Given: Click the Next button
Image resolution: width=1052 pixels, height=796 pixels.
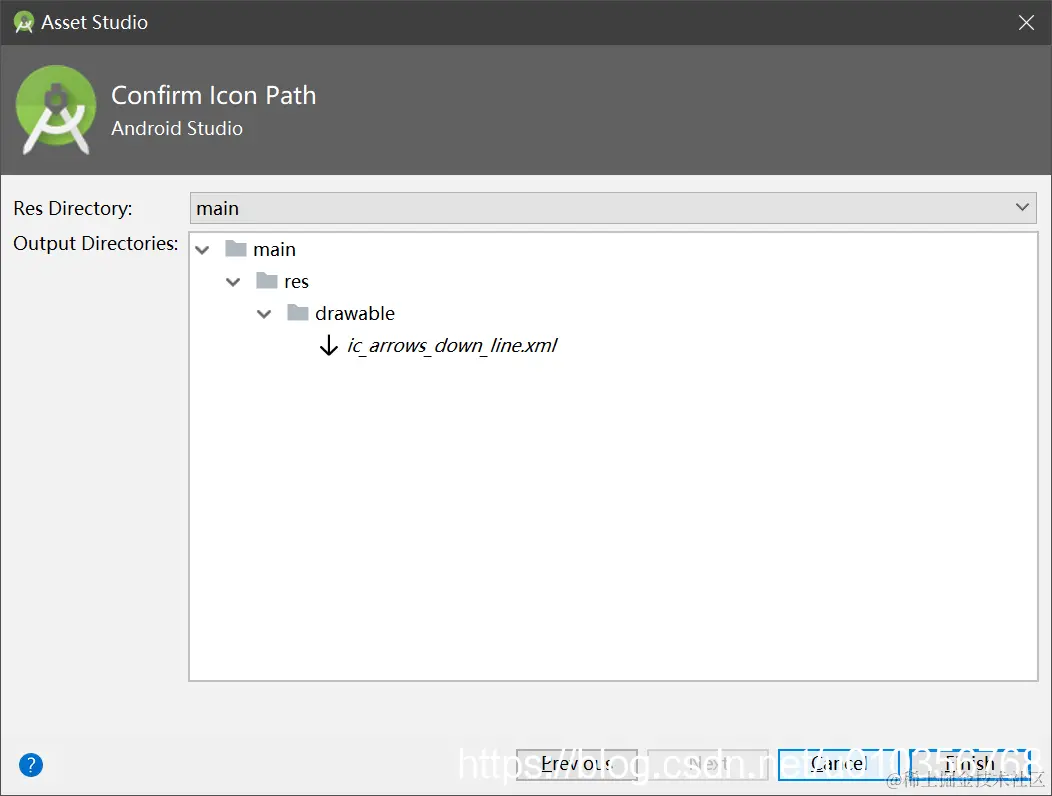Looking at the screenshot, I should tap(707, 764).
